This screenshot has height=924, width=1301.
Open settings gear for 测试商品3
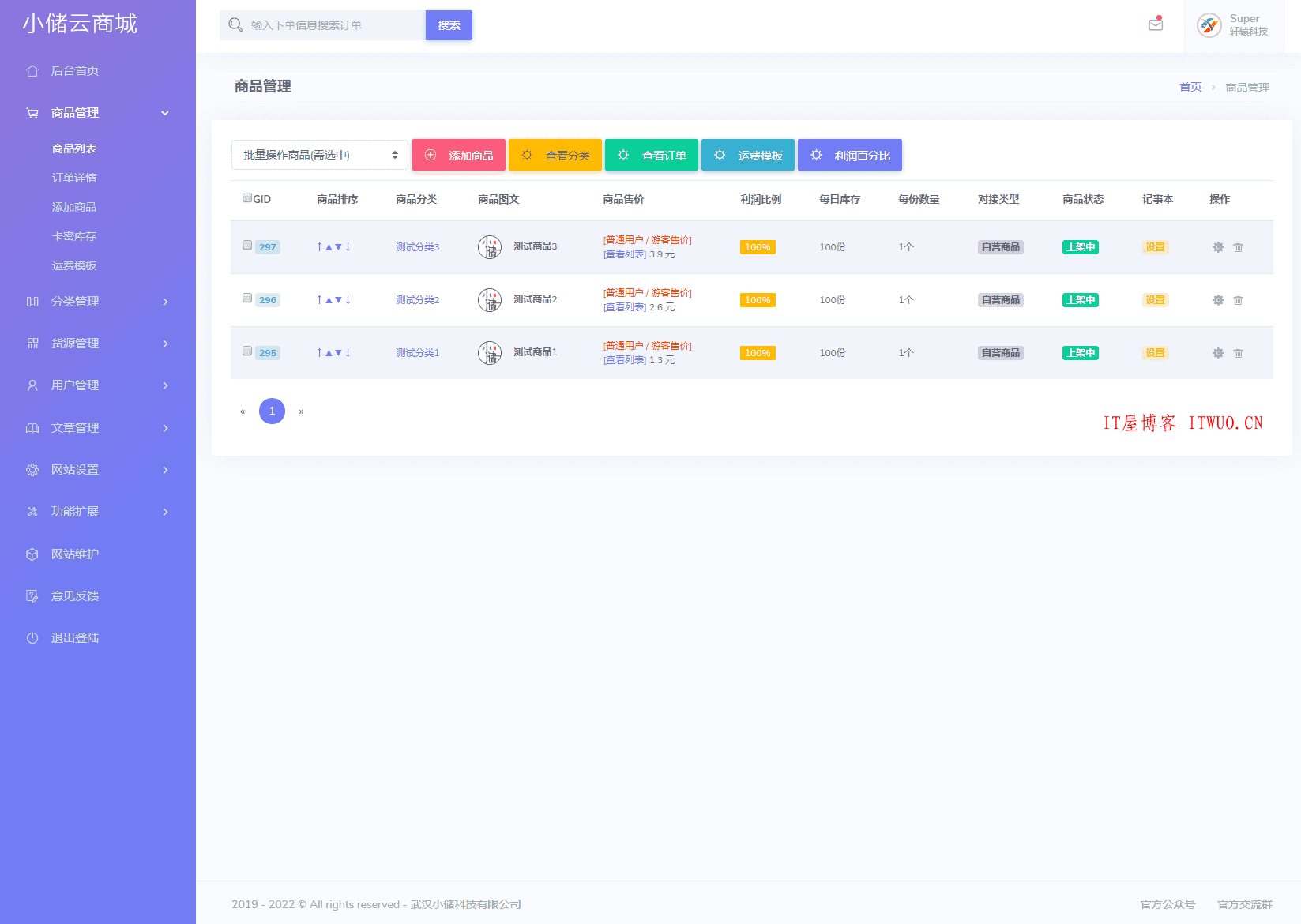pos(1218,247)
